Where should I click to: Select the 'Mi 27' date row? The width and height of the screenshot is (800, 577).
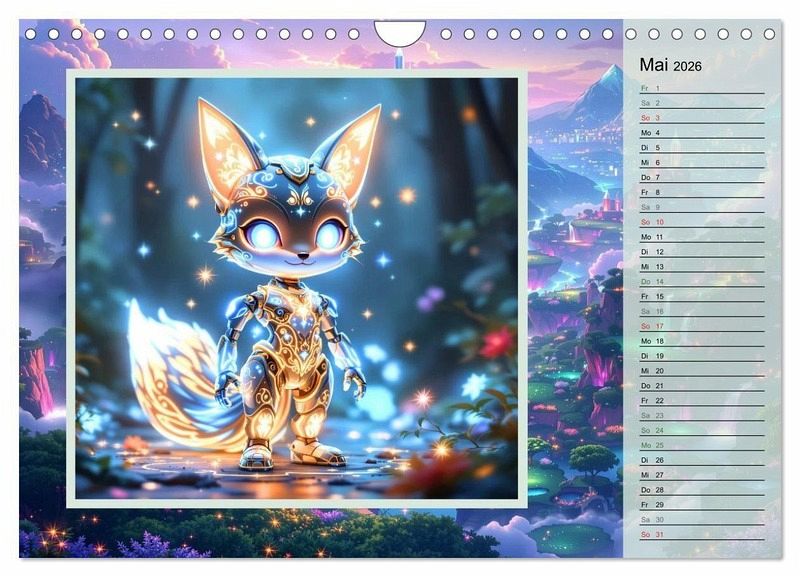point(702,475)
